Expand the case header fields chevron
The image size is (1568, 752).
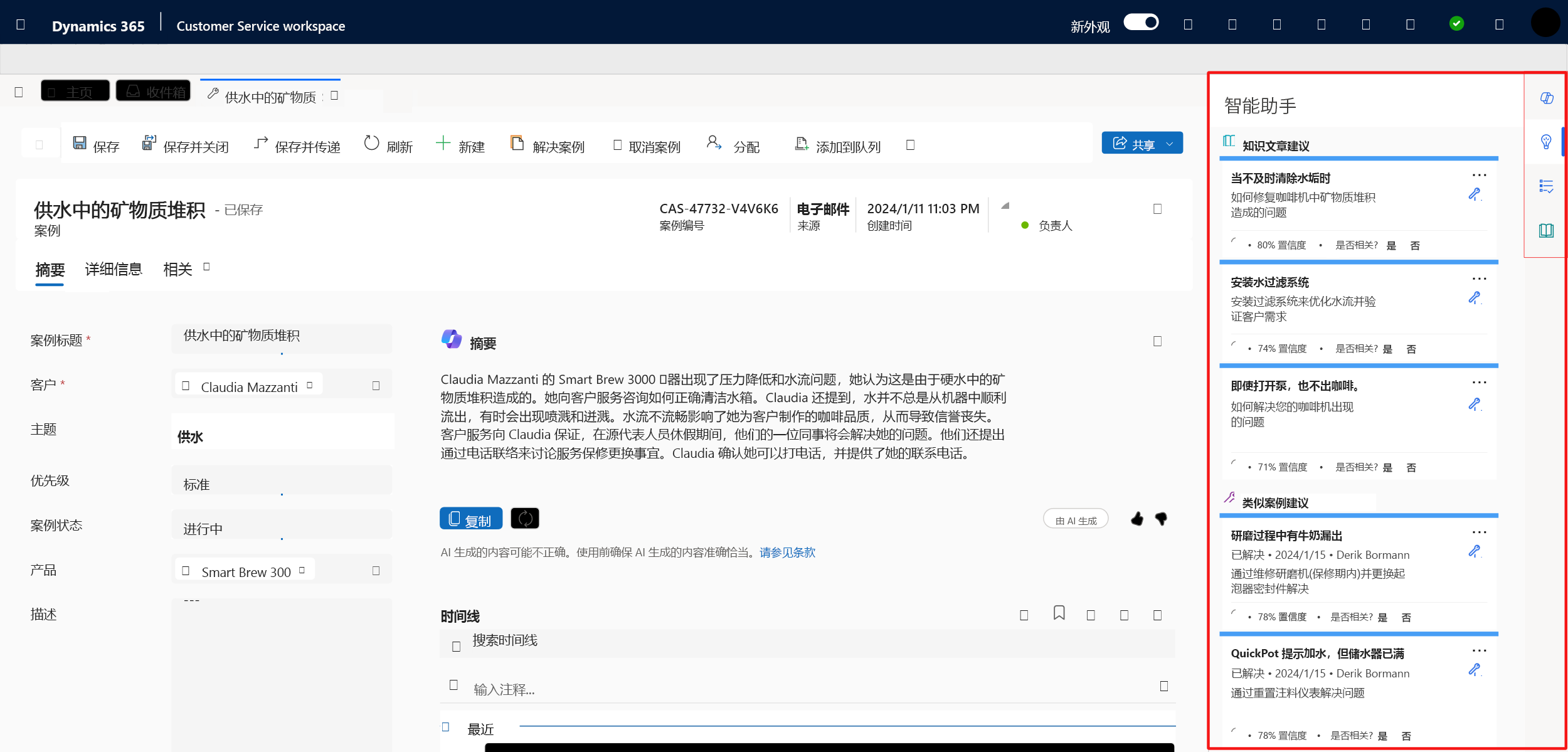click(x=1158, y=209)
